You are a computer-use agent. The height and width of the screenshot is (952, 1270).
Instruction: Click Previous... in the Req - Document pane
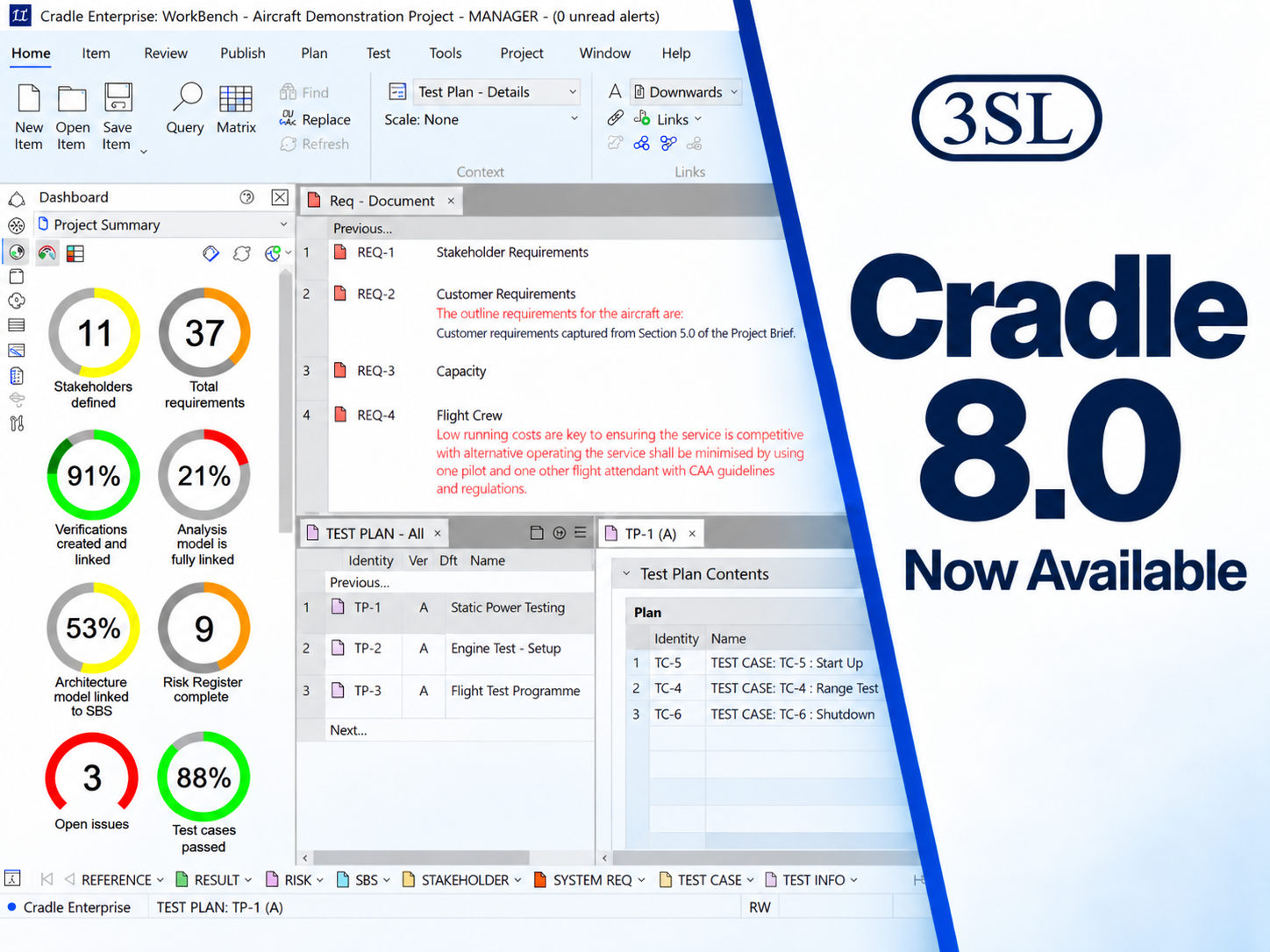(362, 229)
